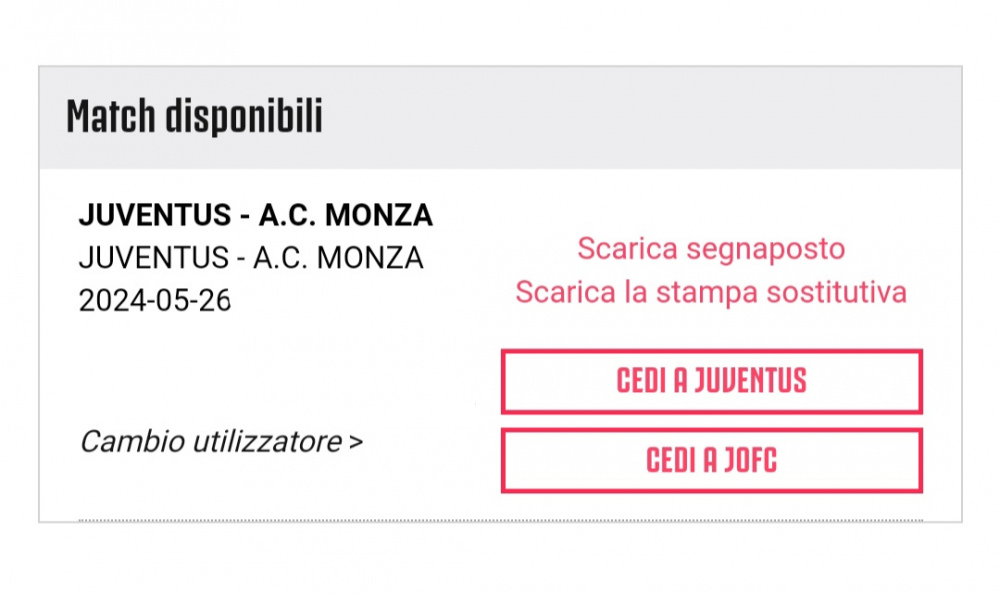
Task: Click the grey Match disponibili header bar
Action: tap(500, 117)
